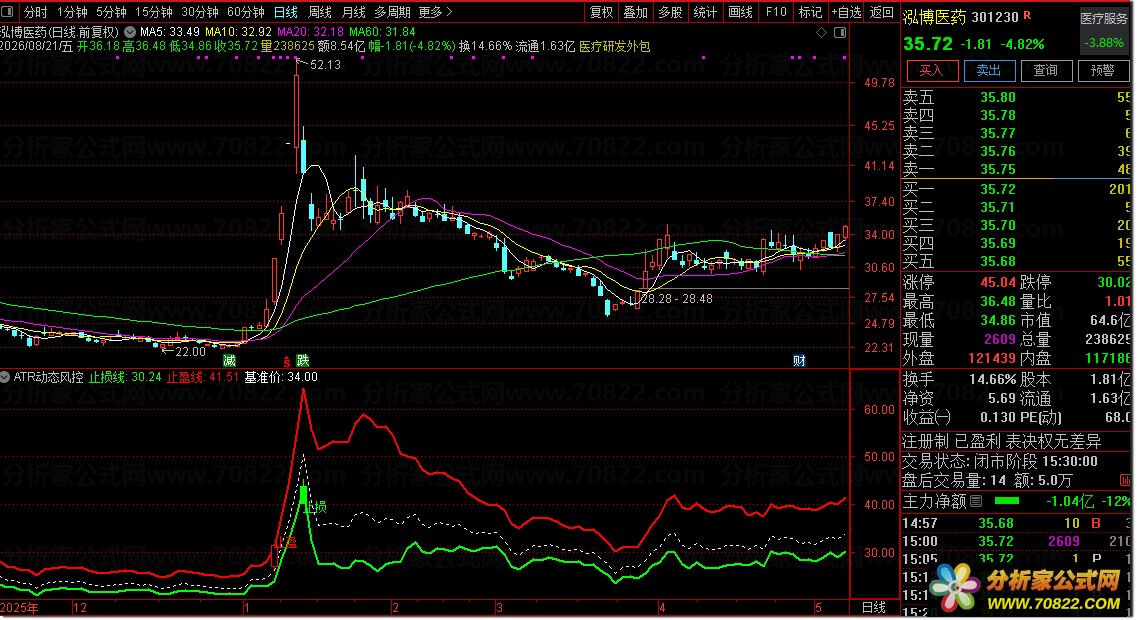
Task: Switch to 1分钟 period
Action: pos(72,12)
